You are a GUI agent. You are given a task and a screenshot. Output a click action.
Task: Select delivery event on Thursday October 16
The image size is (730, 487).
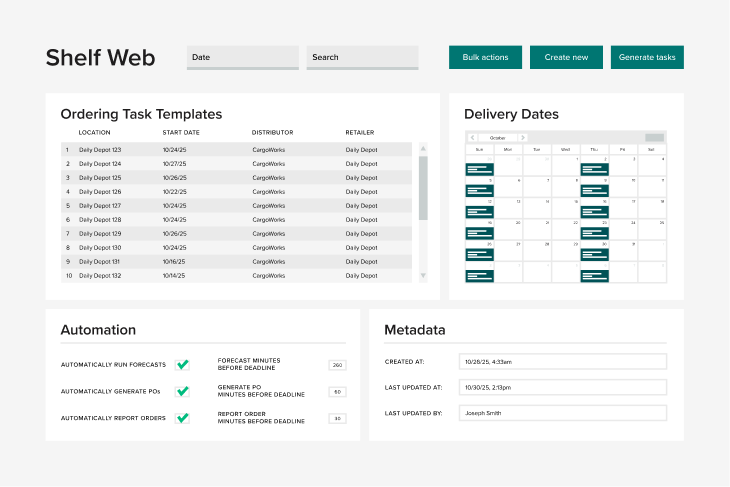click(x=594, y=212)
